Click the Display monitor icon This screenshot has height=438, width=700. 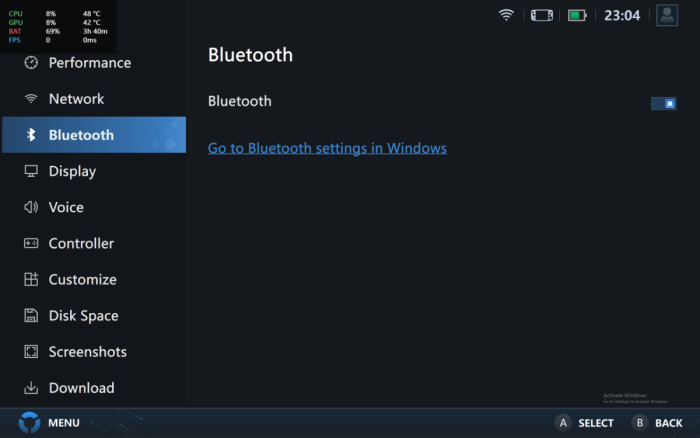click(x=31, y=171)
